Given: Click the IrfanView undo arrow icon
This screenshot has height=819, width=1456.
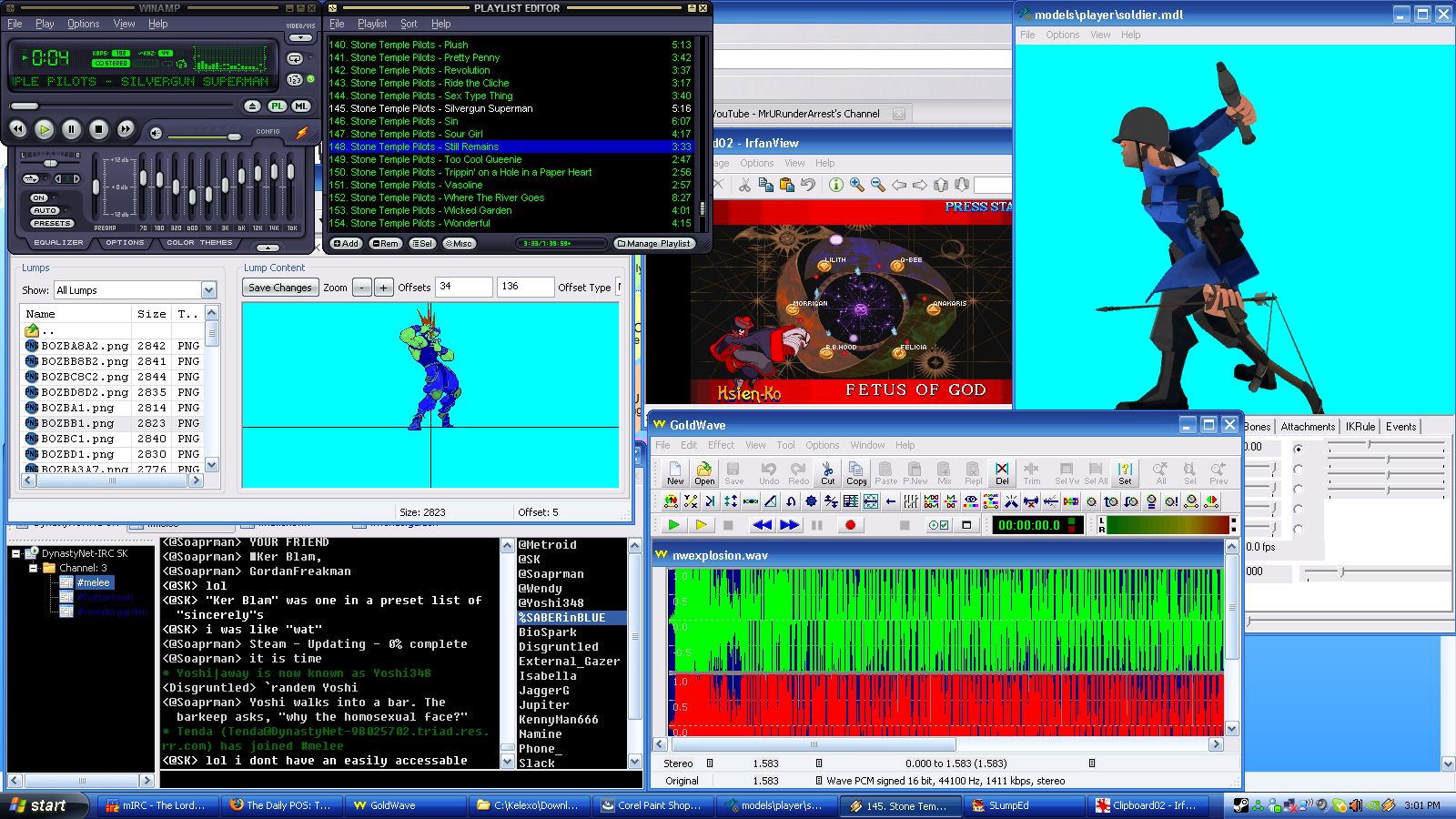Looking at the screenshot, I should 807,185.
